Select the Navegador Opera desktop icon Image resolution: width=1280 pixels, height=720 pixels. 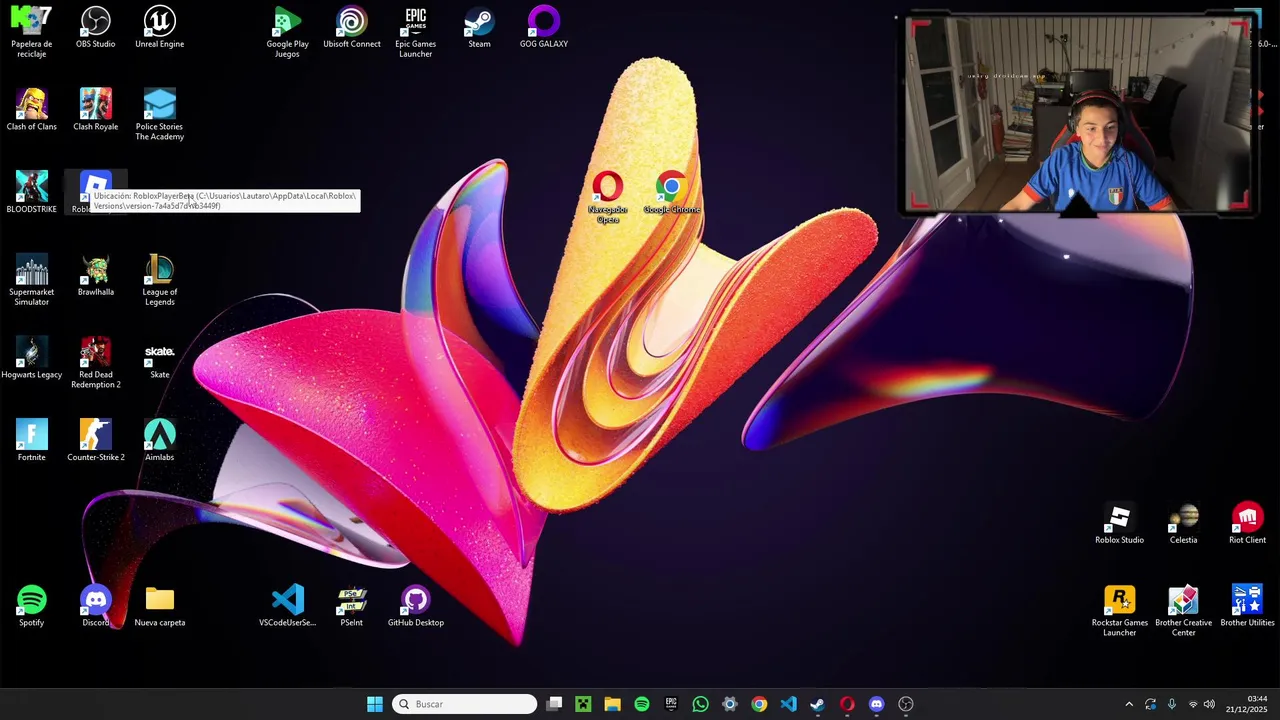click(x=608, y=197)
